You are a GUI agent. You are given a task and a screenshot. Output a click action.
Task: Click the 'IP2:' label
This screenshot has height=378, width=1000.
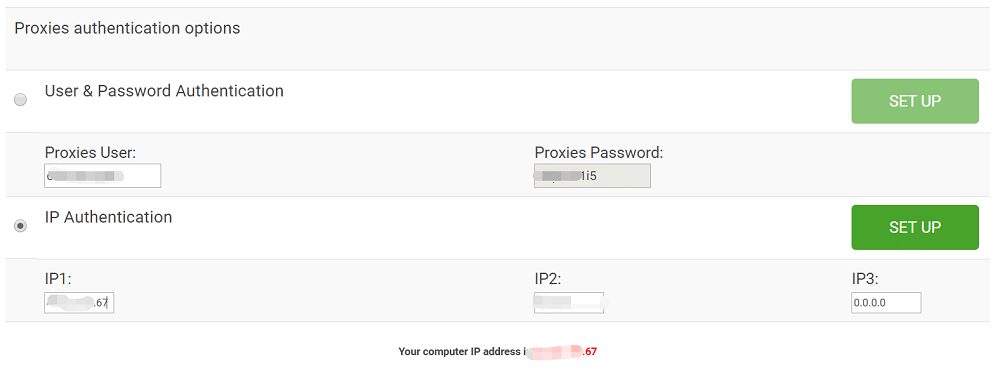click(548, 279)
